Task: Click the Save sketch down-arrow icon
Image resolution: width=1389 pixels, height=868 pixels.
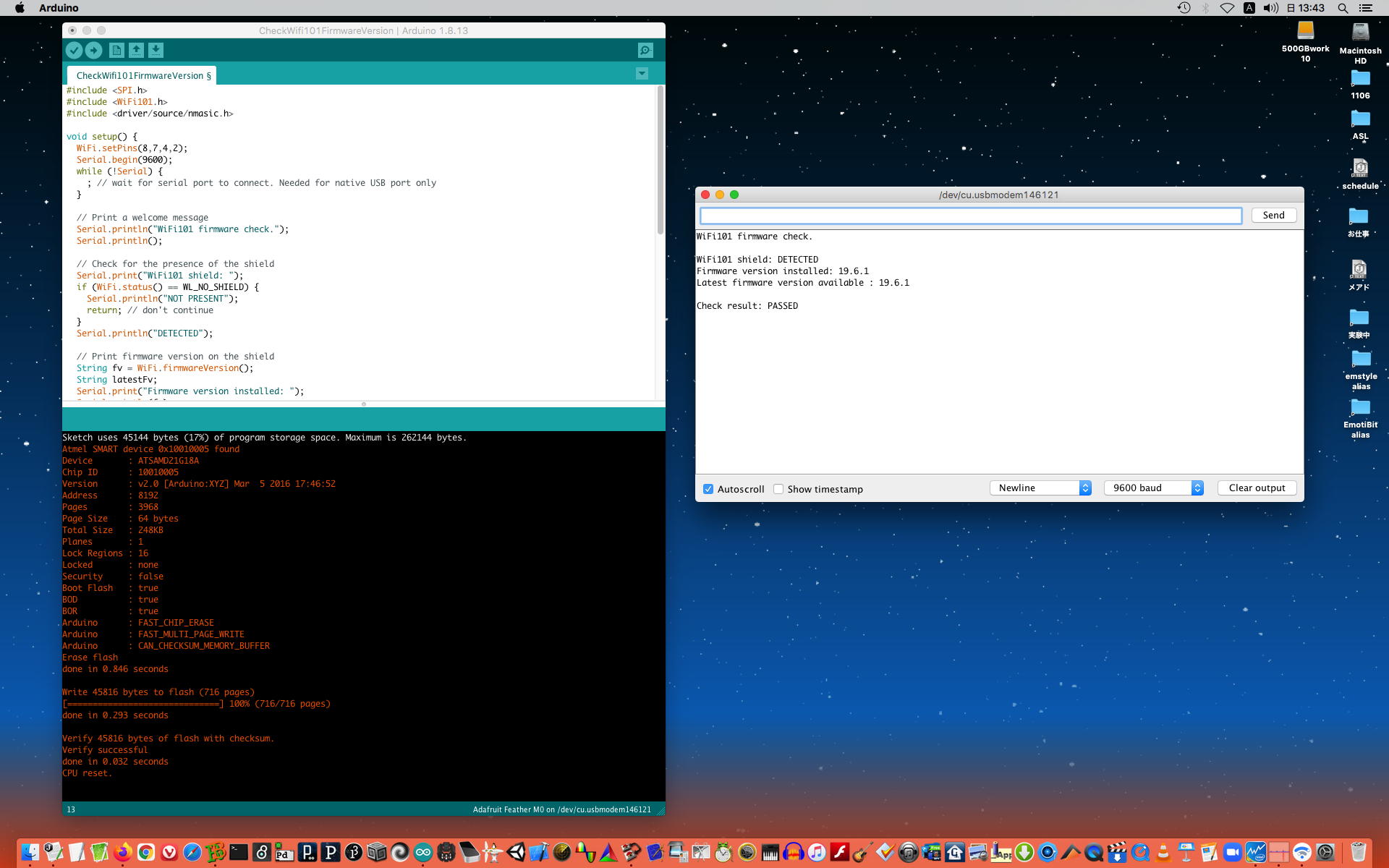Action: [156, 50]
